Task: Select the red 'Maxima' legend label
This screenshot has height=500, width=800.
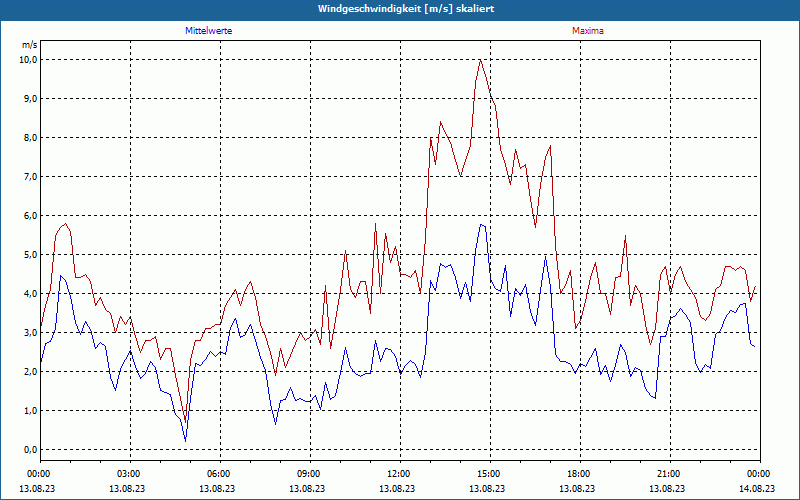Action: pos(588,31)
